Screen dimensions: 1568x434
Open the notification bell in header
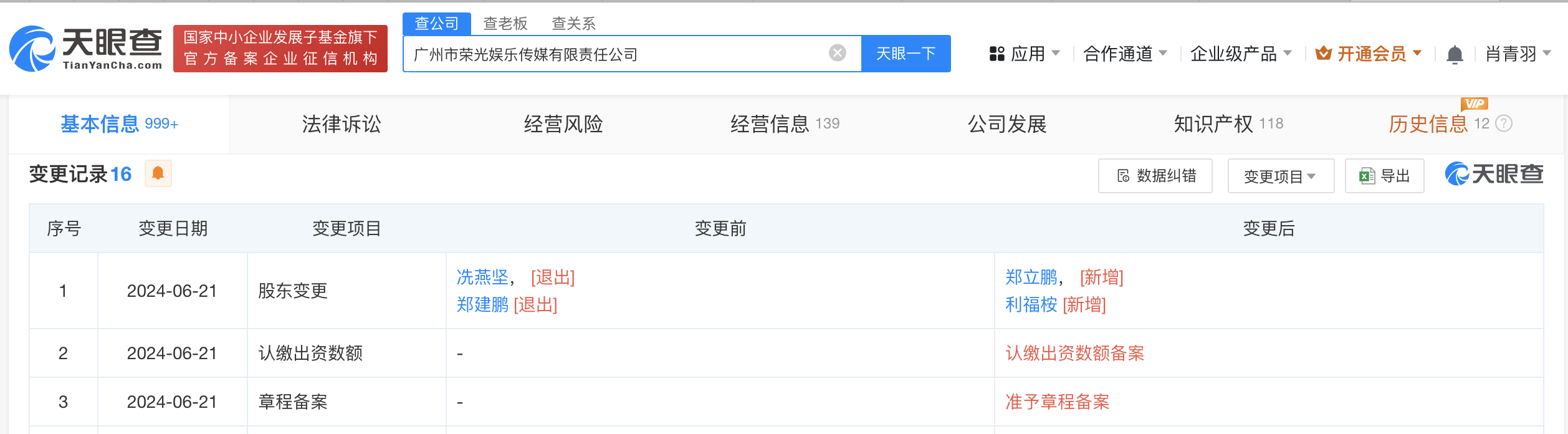(x=1455, y=55)
